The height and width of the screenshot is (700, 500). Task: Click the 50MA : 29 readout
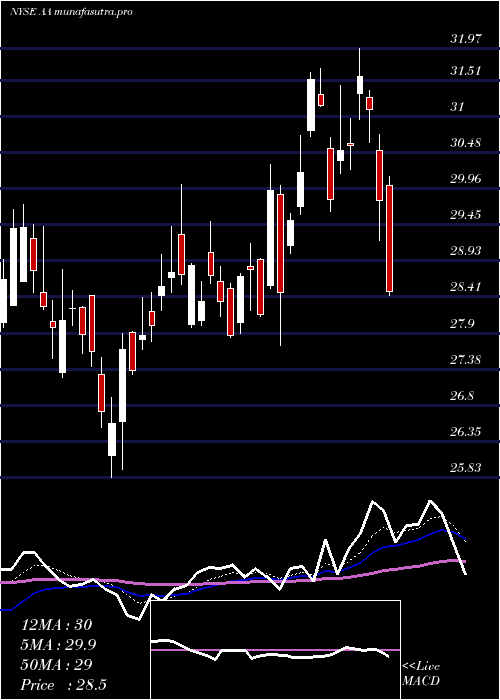[x=57, y=665]
